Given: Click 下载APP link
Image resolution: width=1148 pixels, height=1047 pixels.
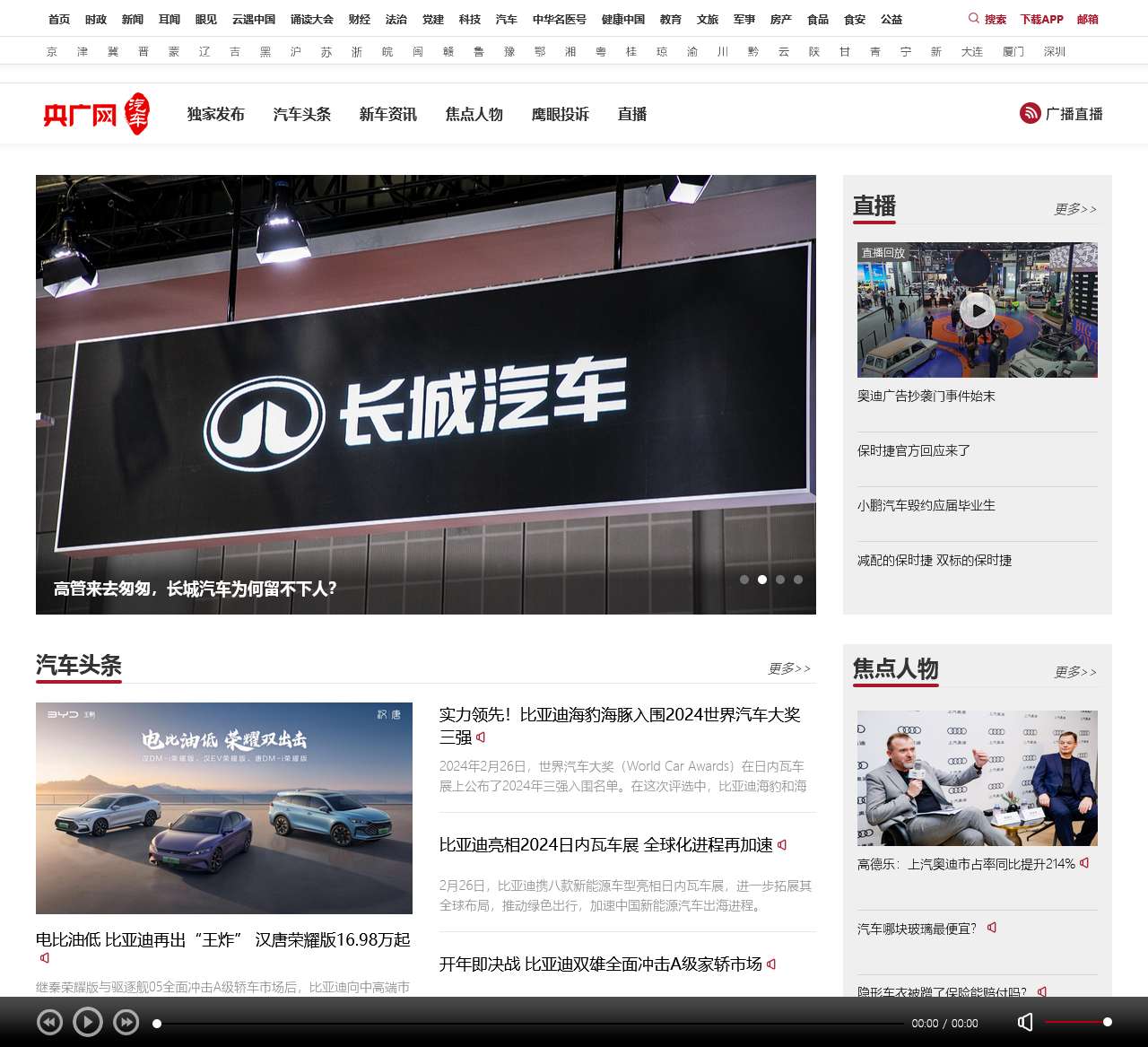Looking at the screenshot, I should point(1042,19).
